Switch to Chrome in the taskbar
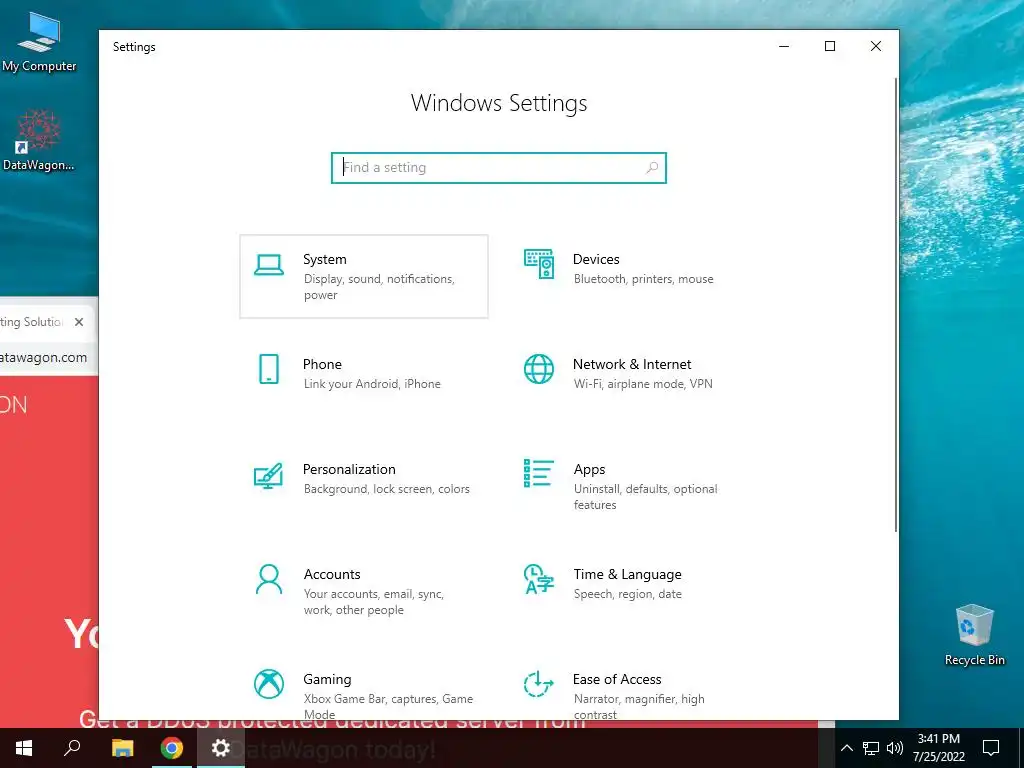Image resolution: width=1024 pixels, height=768 pixels. [x=172, y=748]
